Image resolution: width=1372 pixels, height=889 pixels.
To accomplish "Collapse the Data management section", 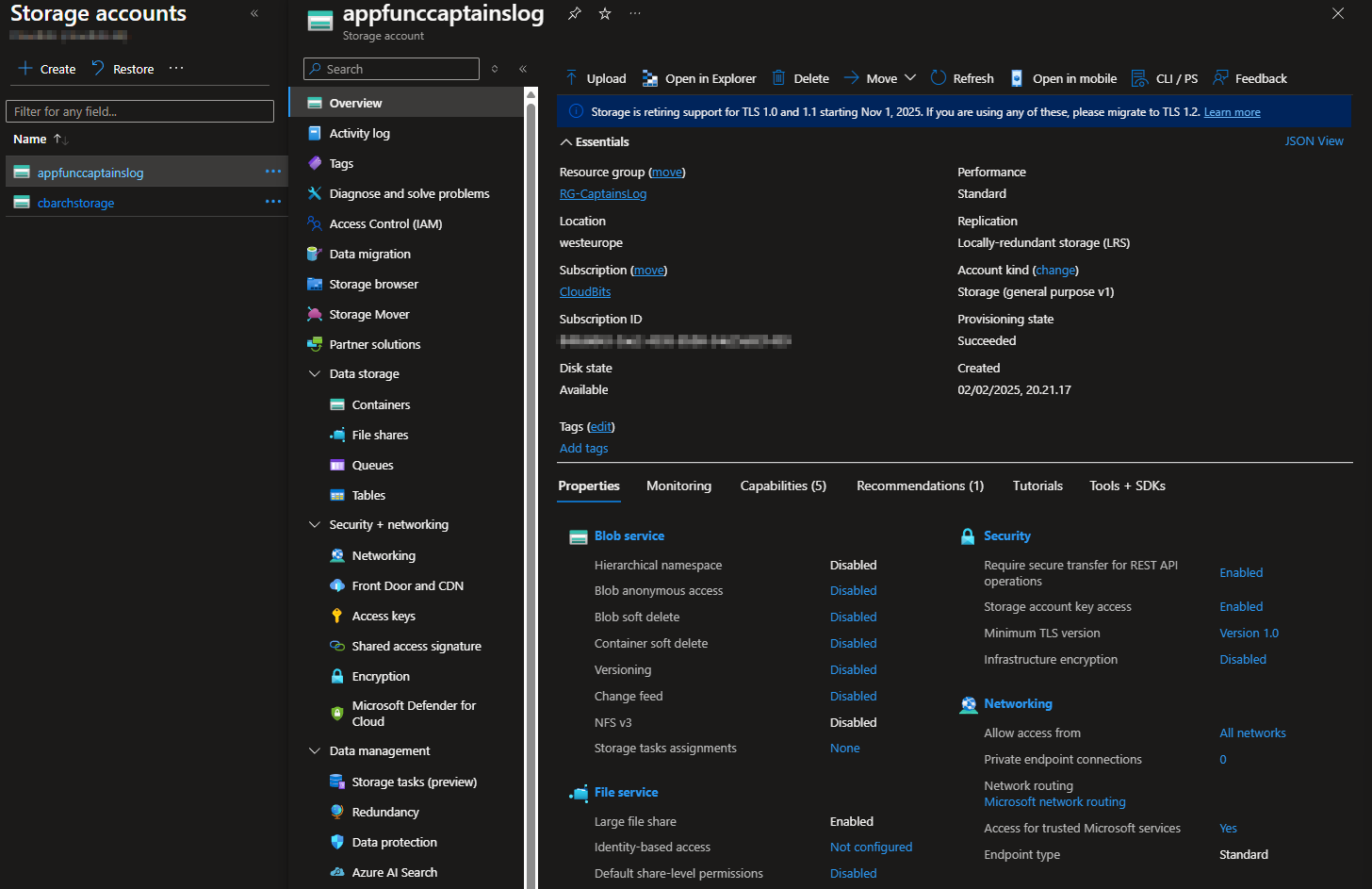I will (315, 751).
